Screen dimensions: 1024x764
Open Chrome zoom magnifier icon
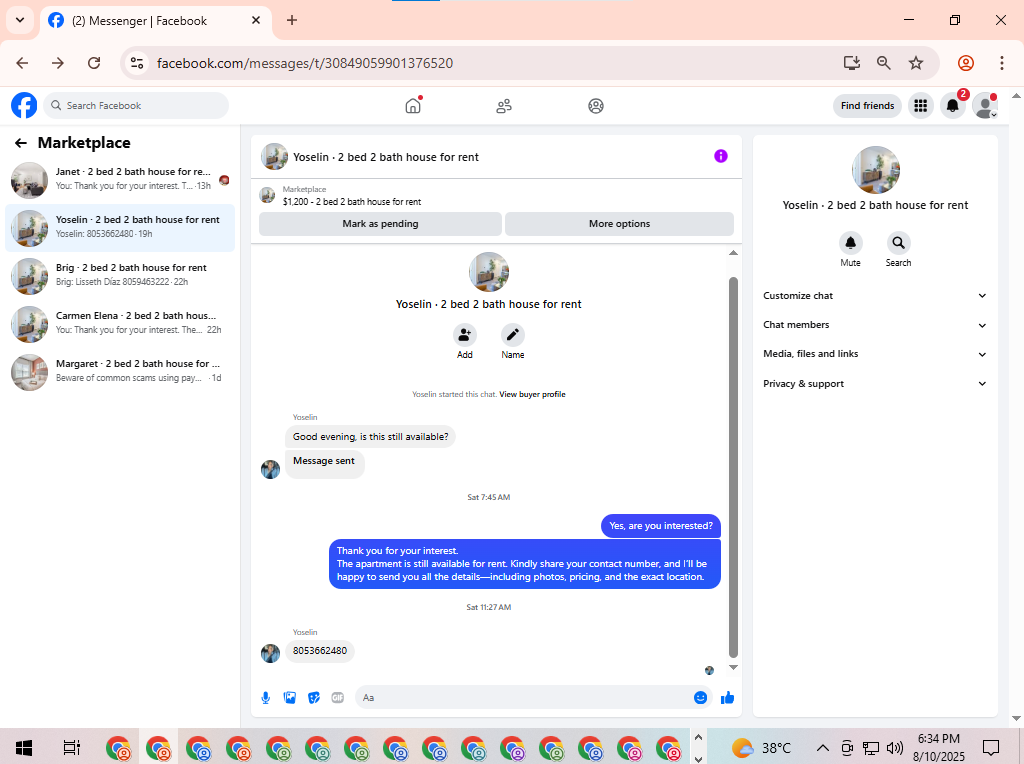[884, 63]
